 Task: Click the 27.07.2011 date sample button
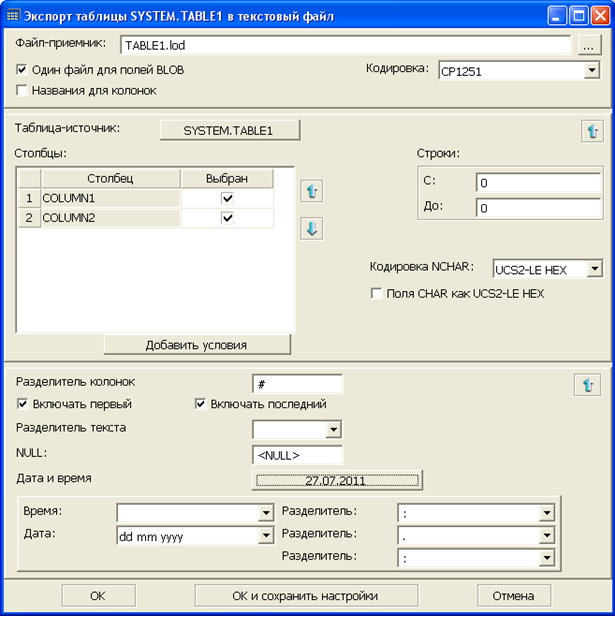[x=336, y=481]
